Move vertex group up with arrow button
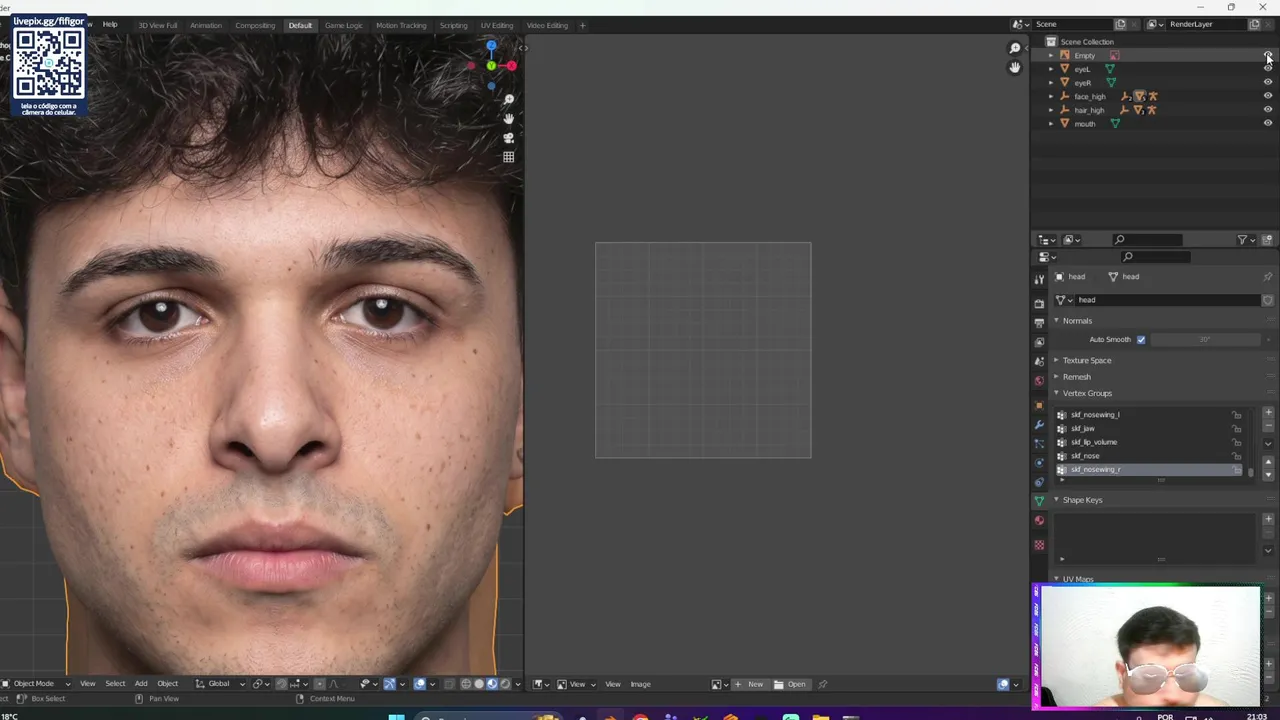Viewport: 1280px width, 720px height. 1268,463
